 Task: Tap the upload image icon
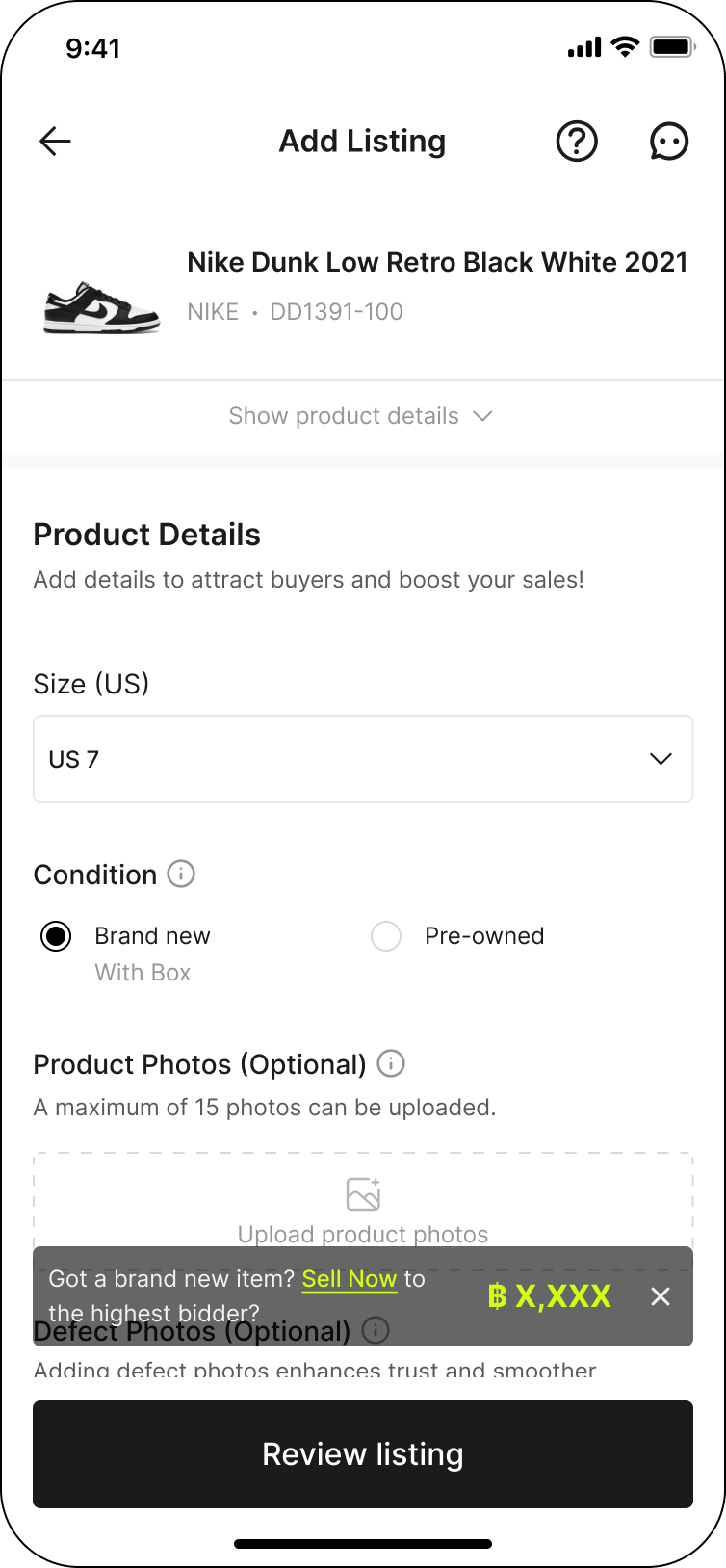coord(363,1193)
